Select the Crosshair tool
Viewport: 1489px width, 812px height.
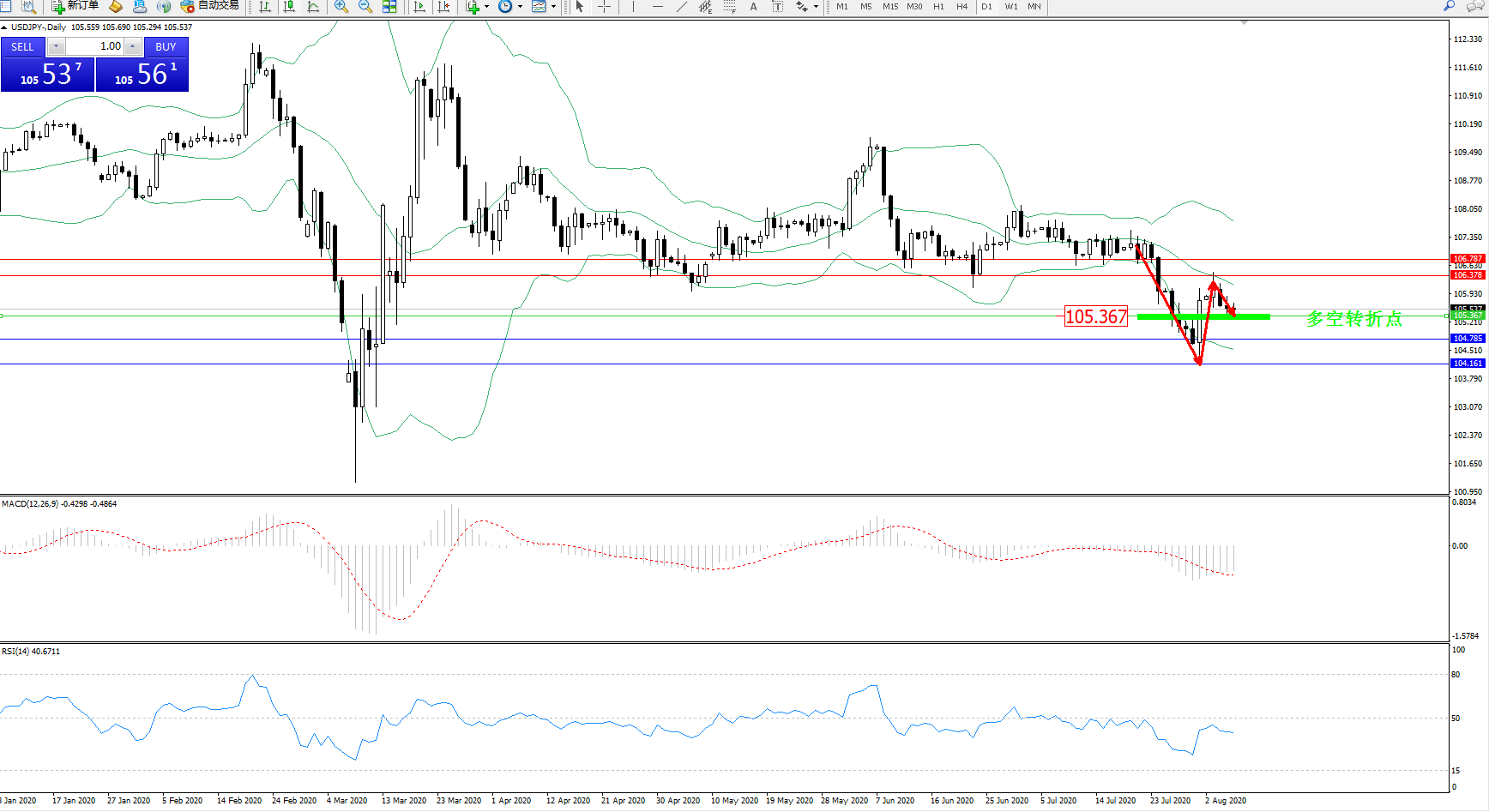605,7
